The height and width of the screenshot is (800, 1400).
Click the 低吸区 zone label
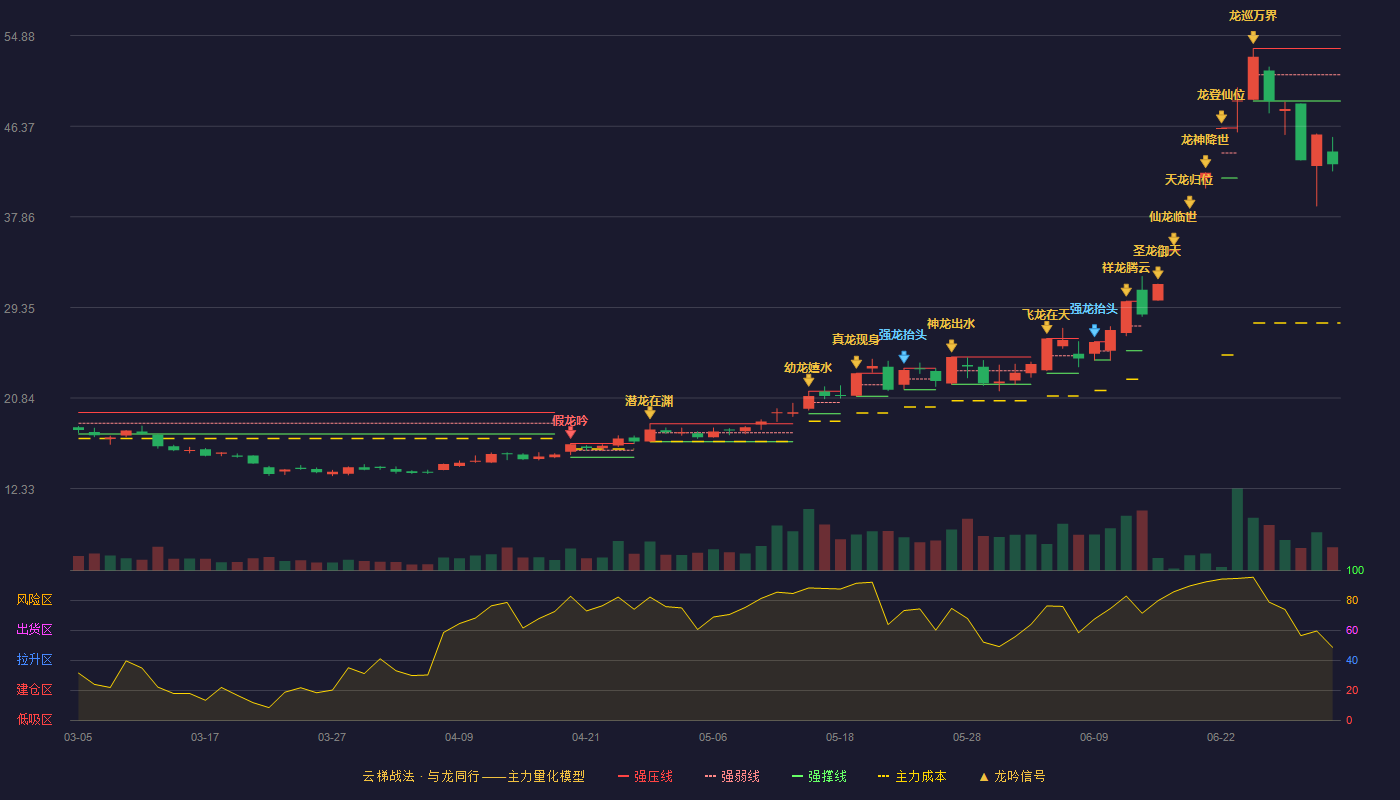click(x=35, y=719)
